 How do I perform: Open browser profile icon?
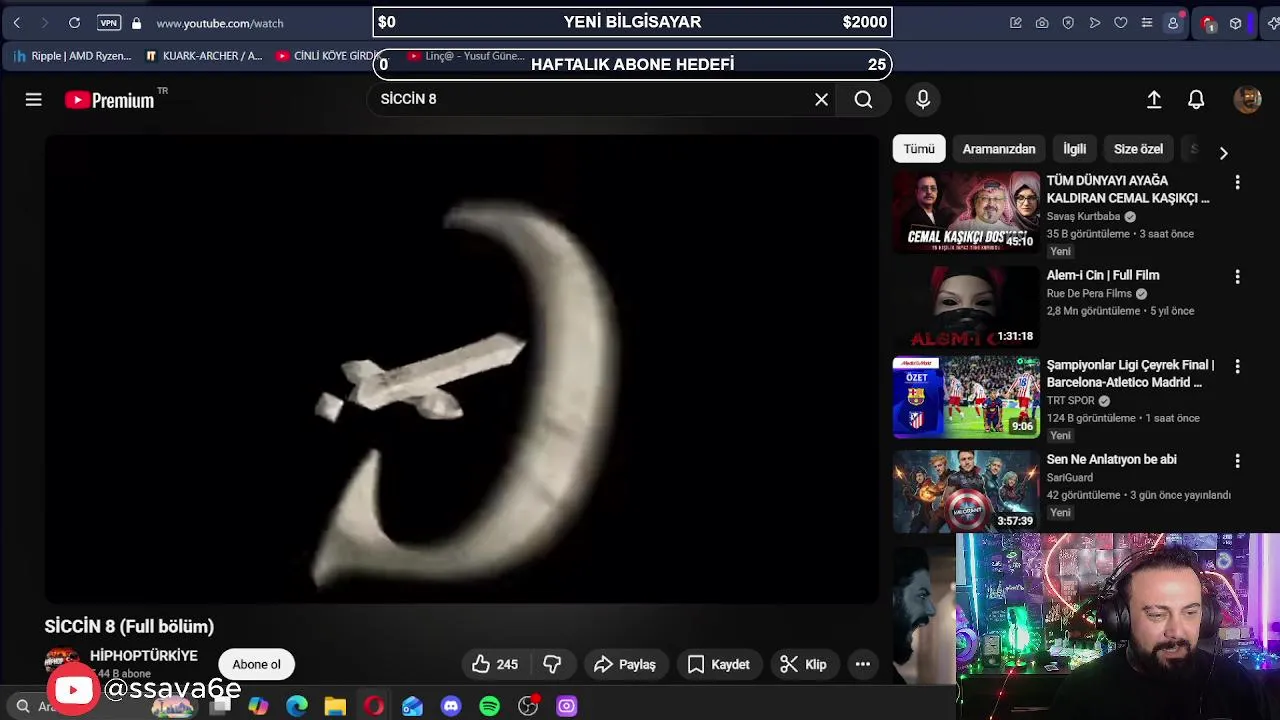(1173, 22)
